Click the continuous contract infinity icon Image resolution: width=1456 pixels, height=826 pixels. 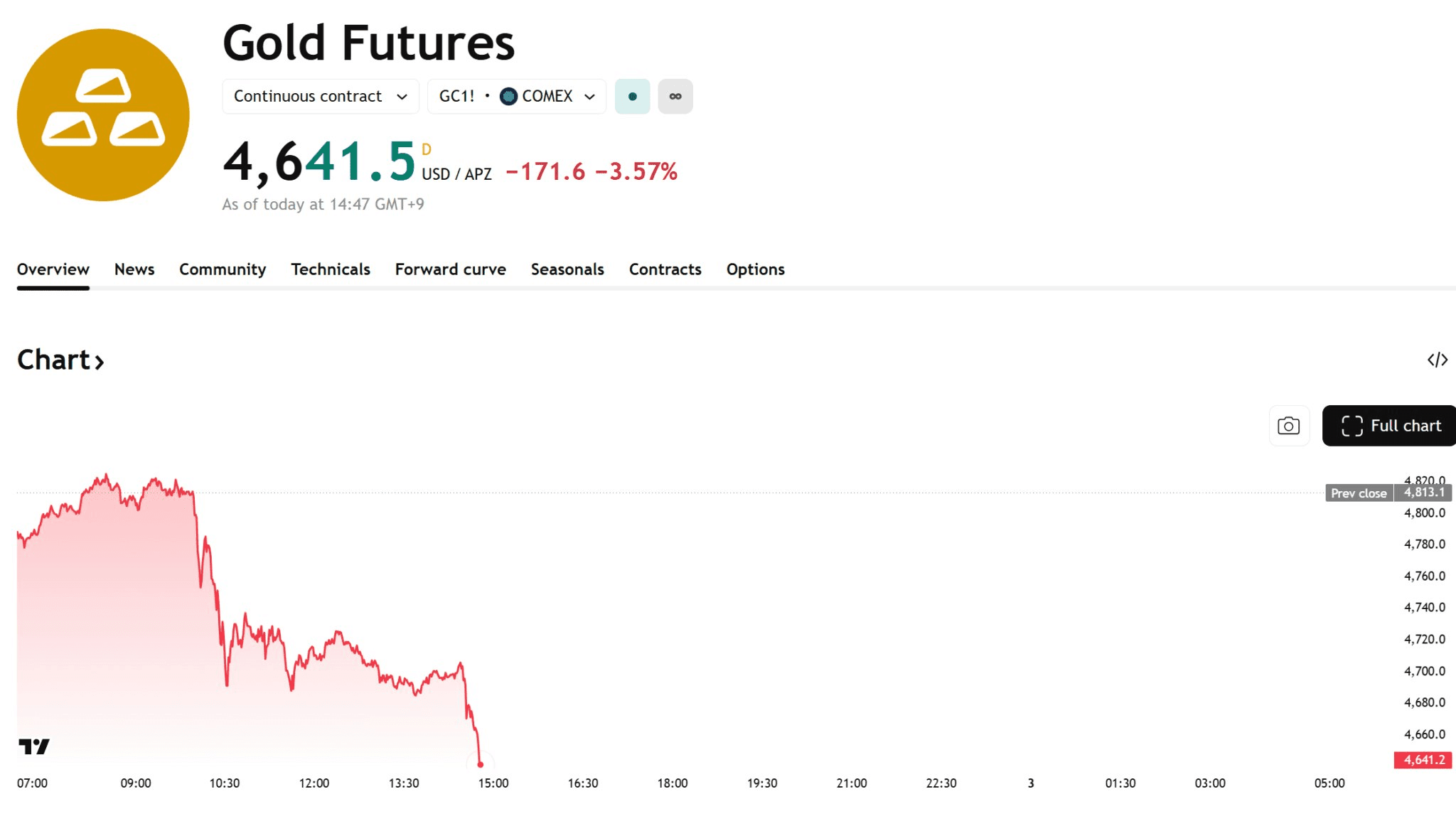(x=675, y=97)
